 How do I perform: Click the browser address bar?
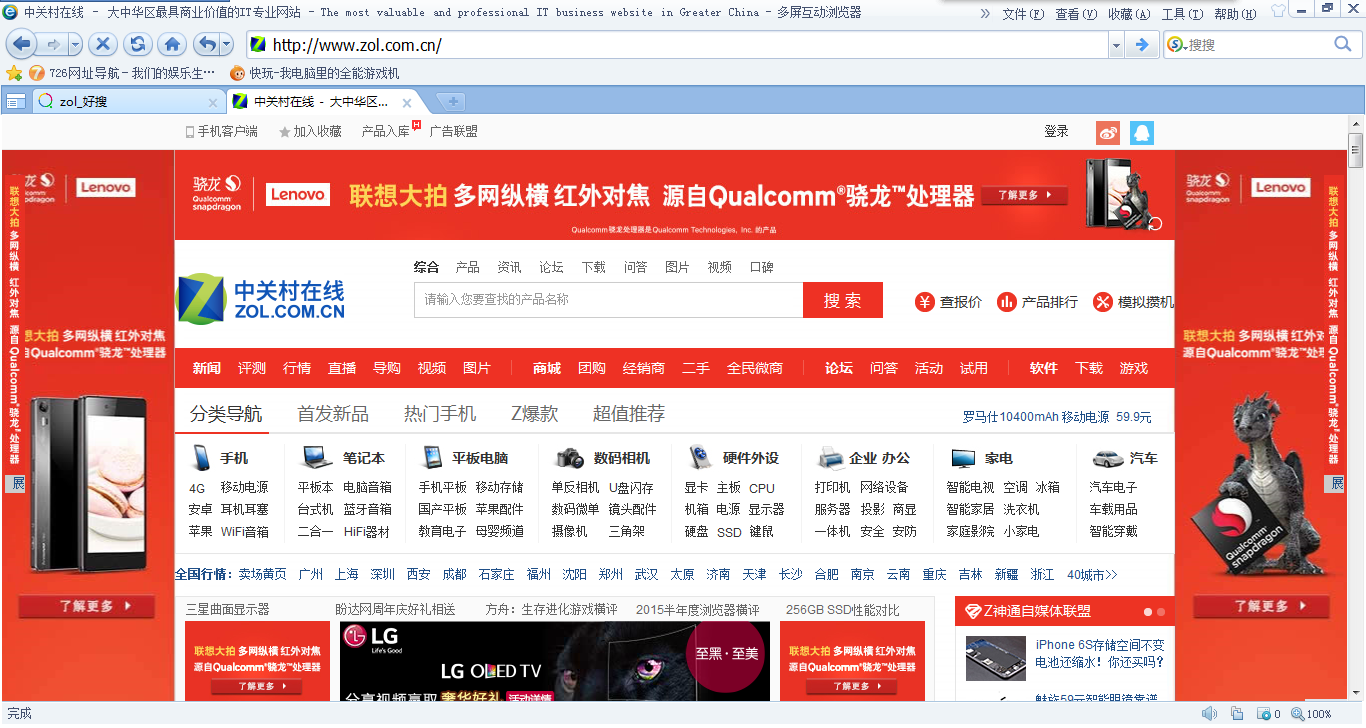(677, 45)
